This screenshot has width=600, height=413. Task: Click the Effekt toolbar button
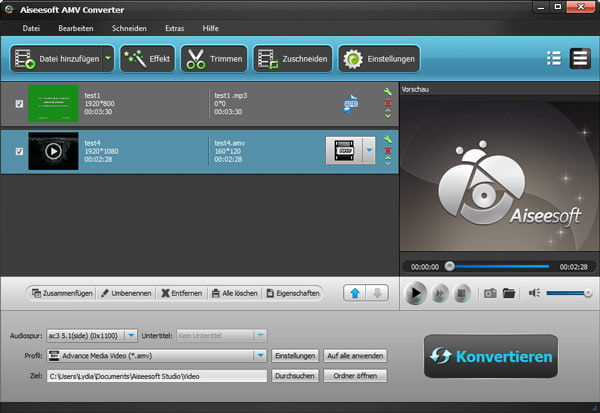click(147, 59)
